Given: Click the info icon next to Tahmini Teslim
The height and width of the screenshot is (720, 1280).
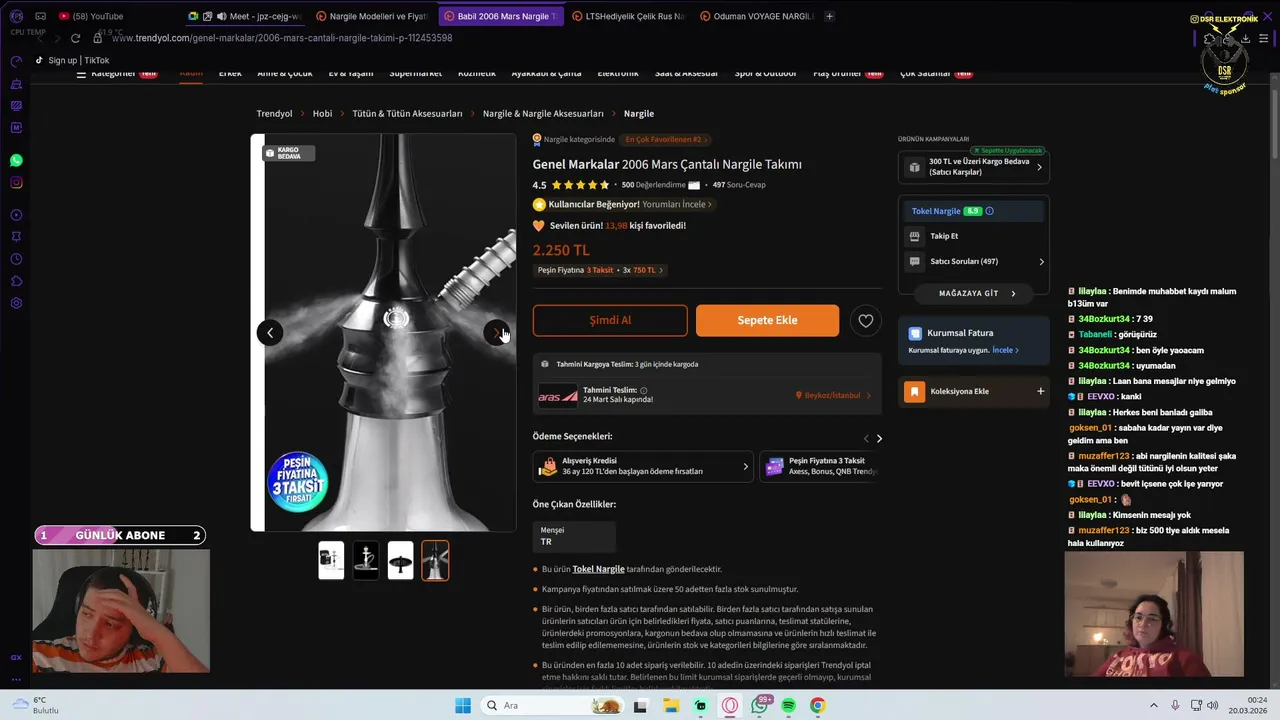Looking at the screenshot, I should [x=643, y=390].
